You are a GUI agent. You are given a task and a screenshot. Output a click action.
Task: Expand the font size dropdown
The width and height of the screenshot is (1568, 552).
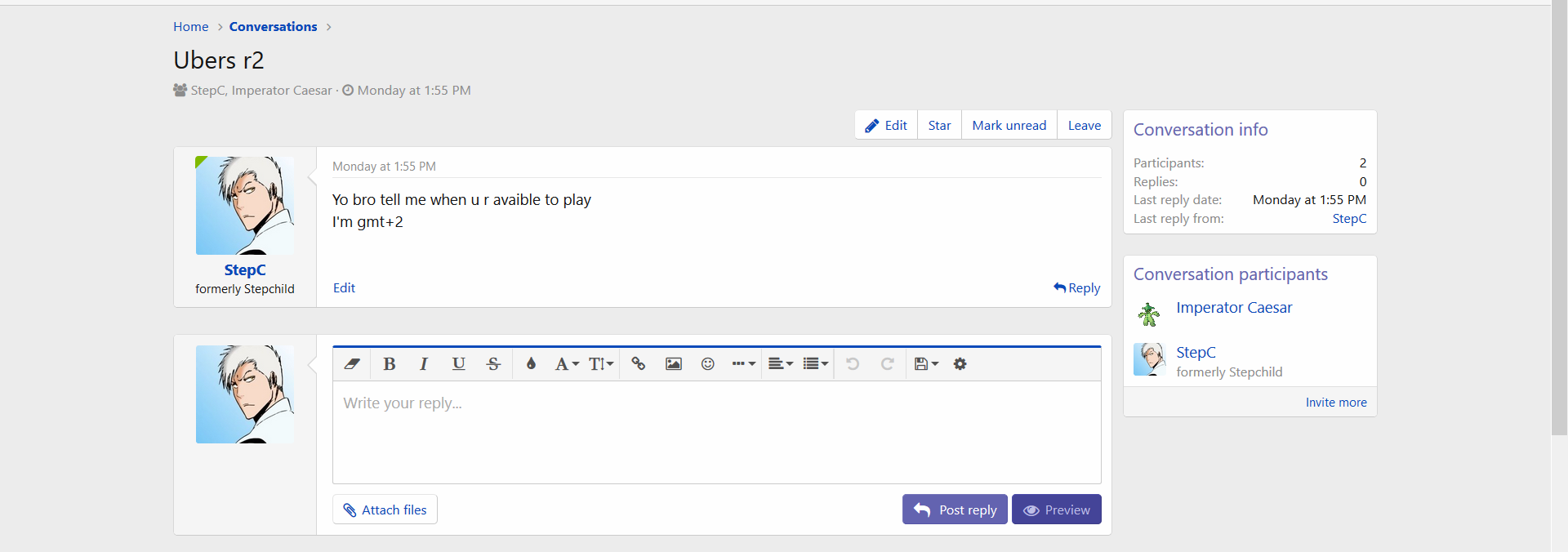[601, 364]
